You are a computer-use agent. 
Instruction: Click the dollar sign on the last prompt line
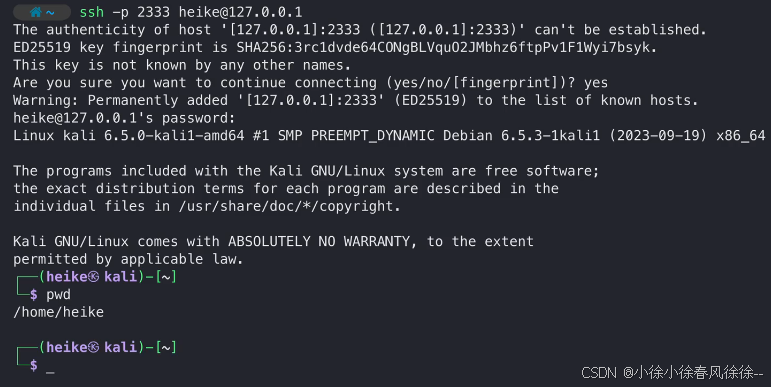click(33, 365)
